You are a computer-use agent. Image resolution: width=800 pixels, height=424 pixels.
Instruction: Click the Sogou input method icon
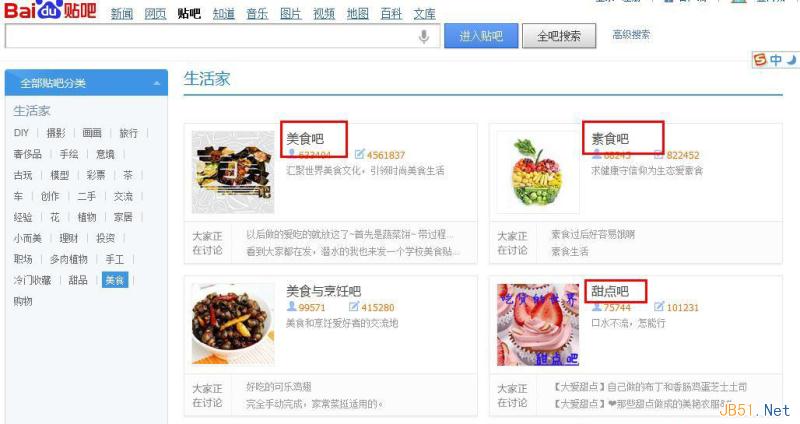[x=760, y=60]
